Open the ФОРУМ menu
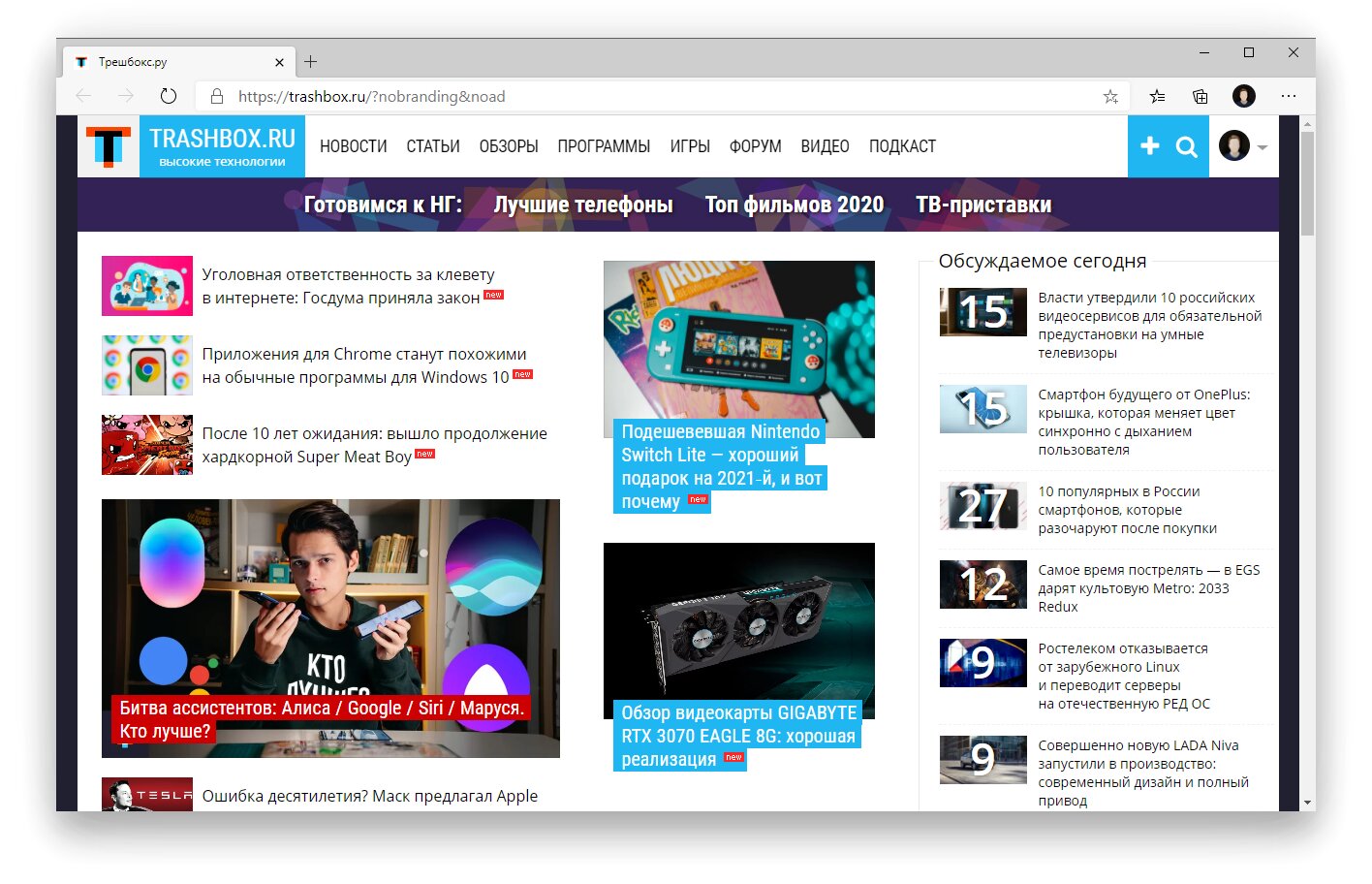The height and width of the screenshot is (884, 1372). click(756, 146)
